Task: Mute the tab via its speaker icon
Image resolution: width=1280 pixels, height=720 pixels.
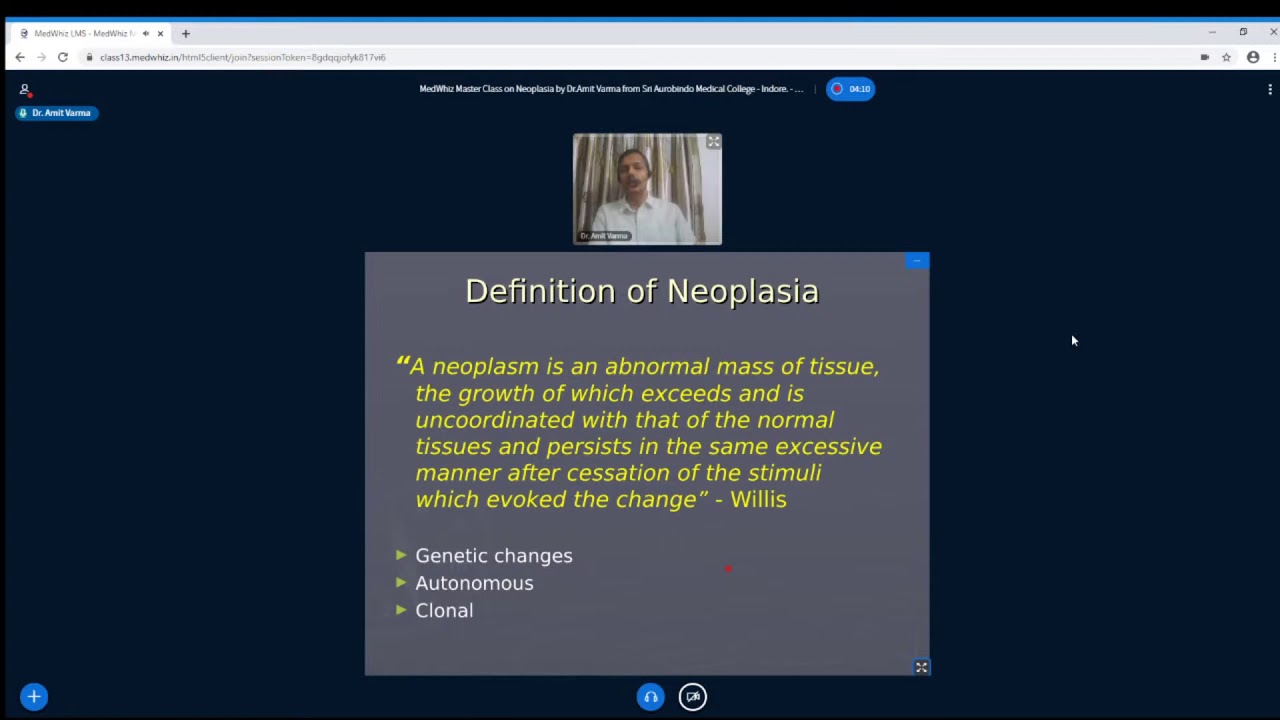Action: click(x=146, y=33)
